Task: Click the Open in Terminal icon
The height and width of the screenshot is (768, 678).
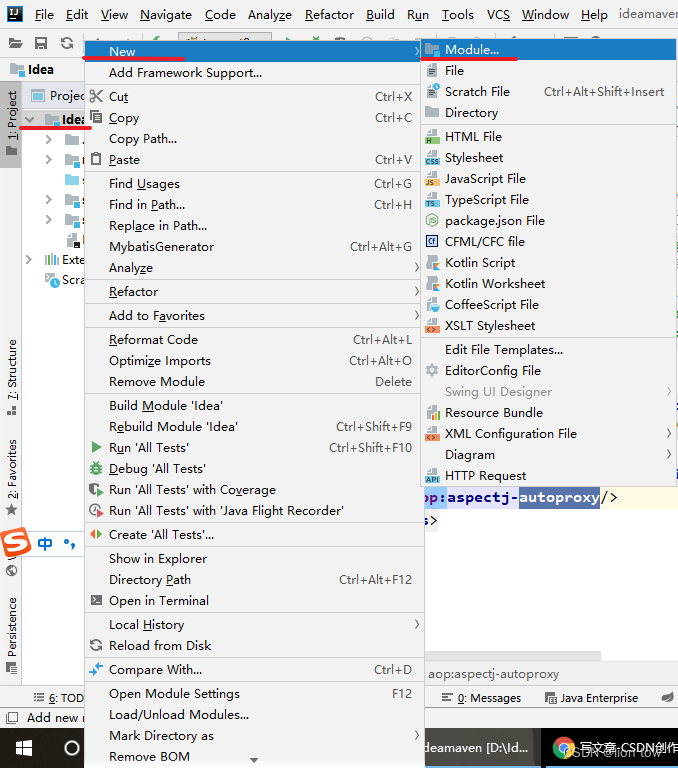Action: [x=96, y=600]
